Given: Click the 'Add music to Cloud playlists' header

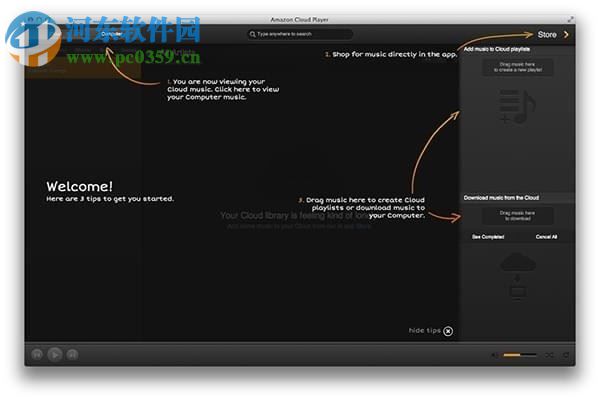Looking at the screenshot, I should coord(497,49).
